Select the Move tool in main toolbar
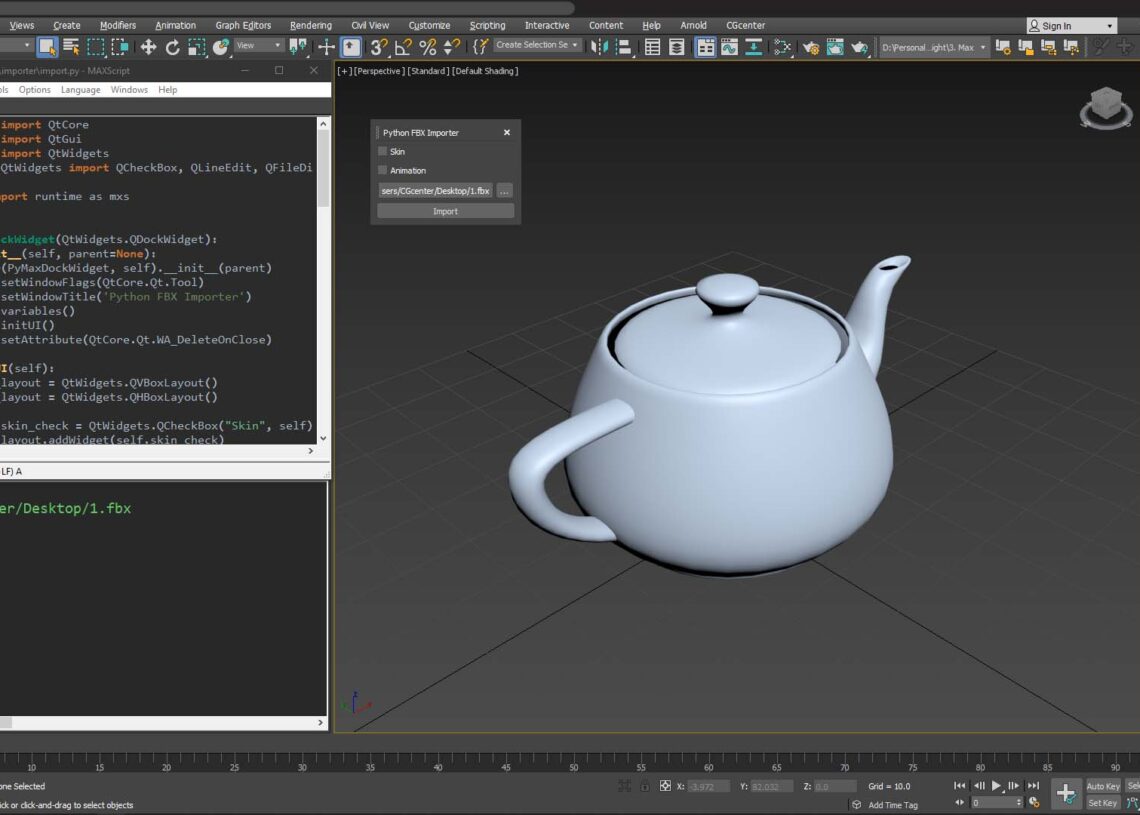The width and height of the screenshot is (1140, 815). coord(148,47)
